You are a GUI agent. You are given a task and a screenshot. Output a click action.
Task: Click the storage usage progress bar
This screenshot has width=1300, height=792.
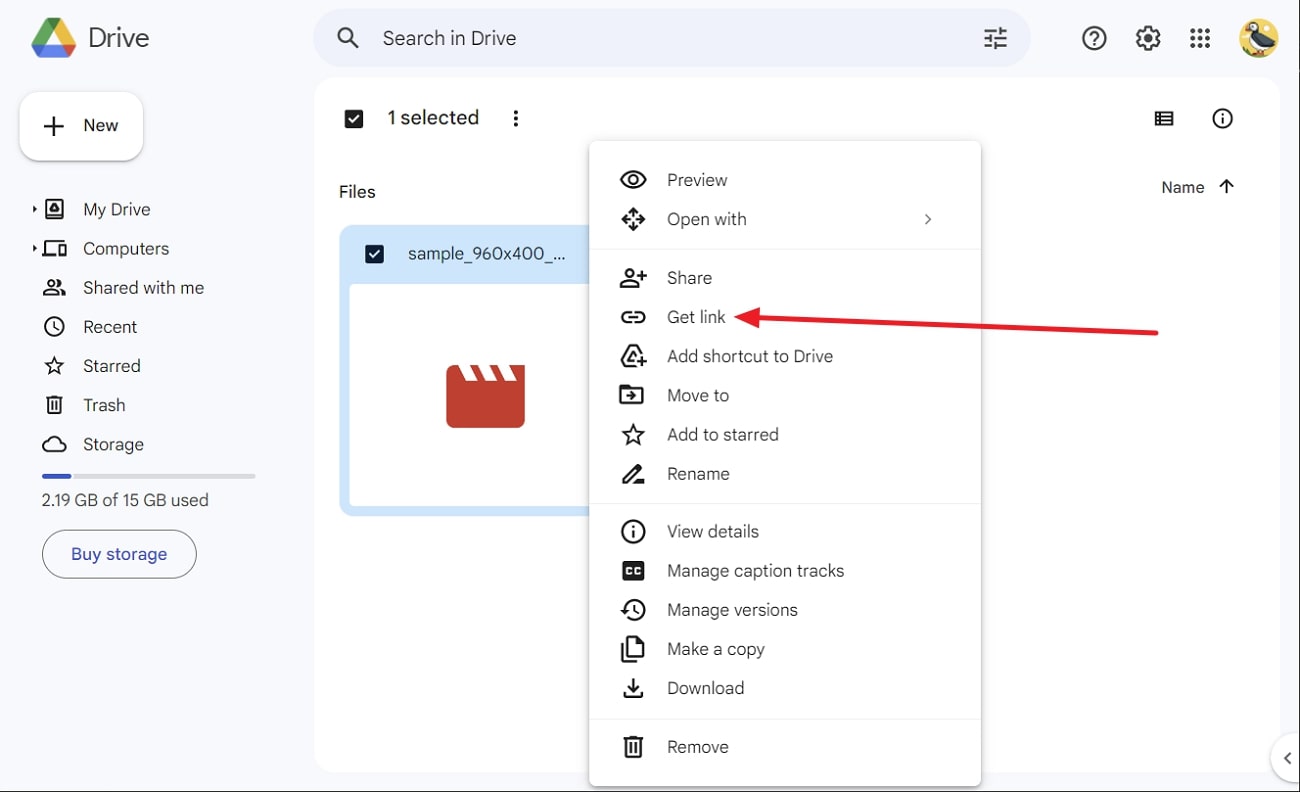tap(148, 476)
